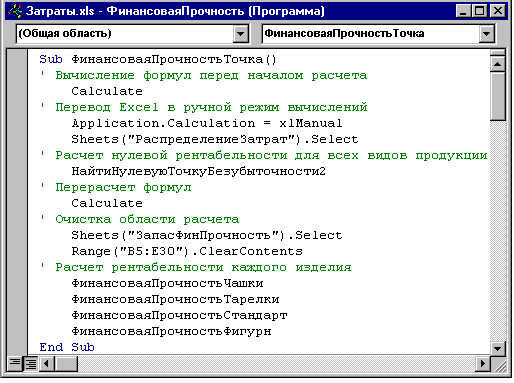Close the Затраты.xls code window
Image resolution: width=514 pixels, height=383 pixels.
click(x=498, y=11)
